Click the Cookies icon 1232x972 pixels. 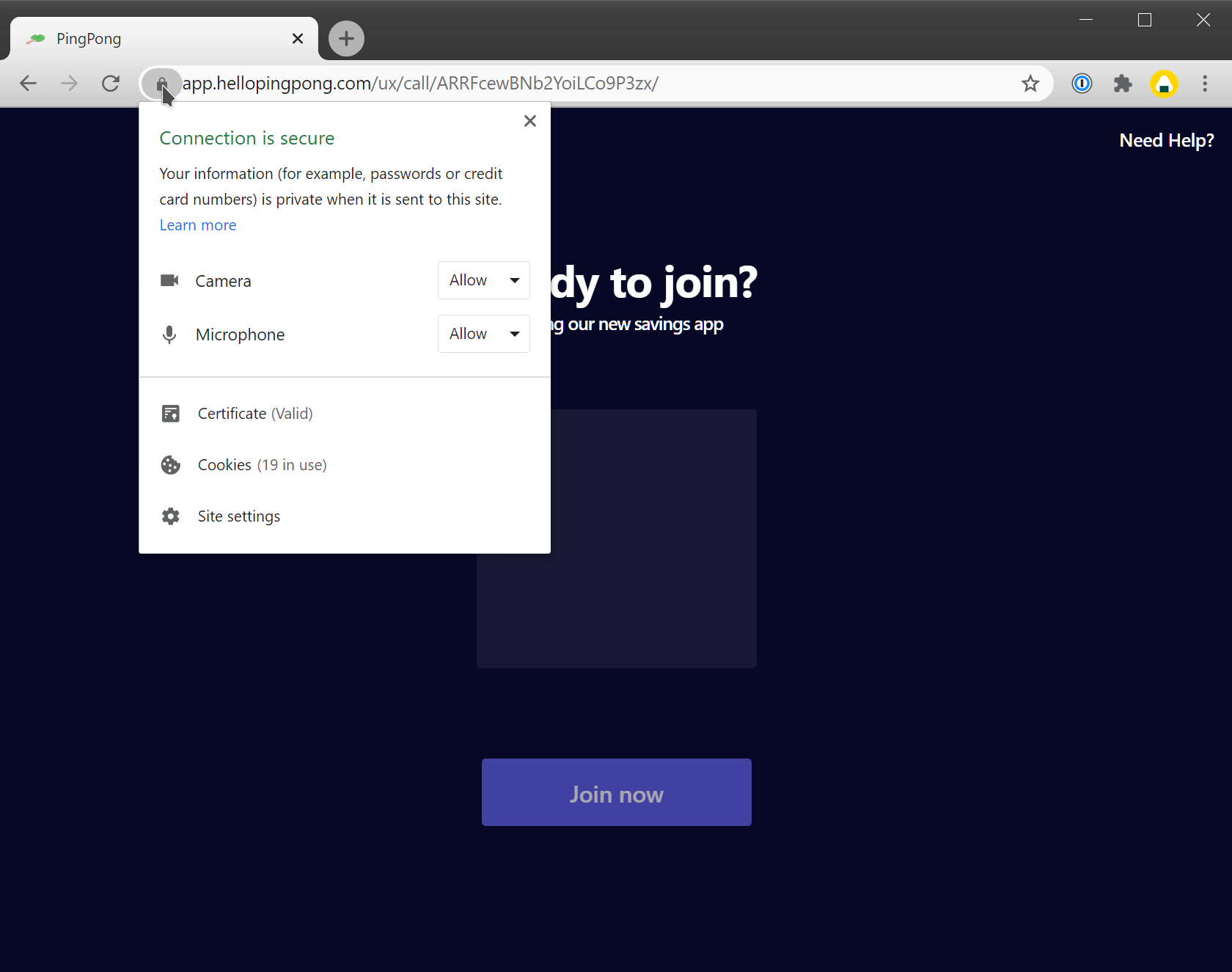[171, 465]
